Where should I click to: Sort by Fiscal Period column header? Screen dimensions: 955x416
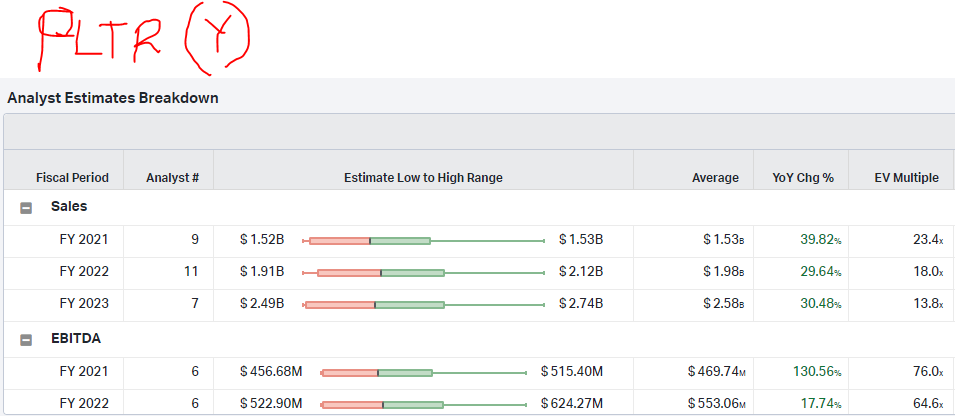[x=72, y=178]
